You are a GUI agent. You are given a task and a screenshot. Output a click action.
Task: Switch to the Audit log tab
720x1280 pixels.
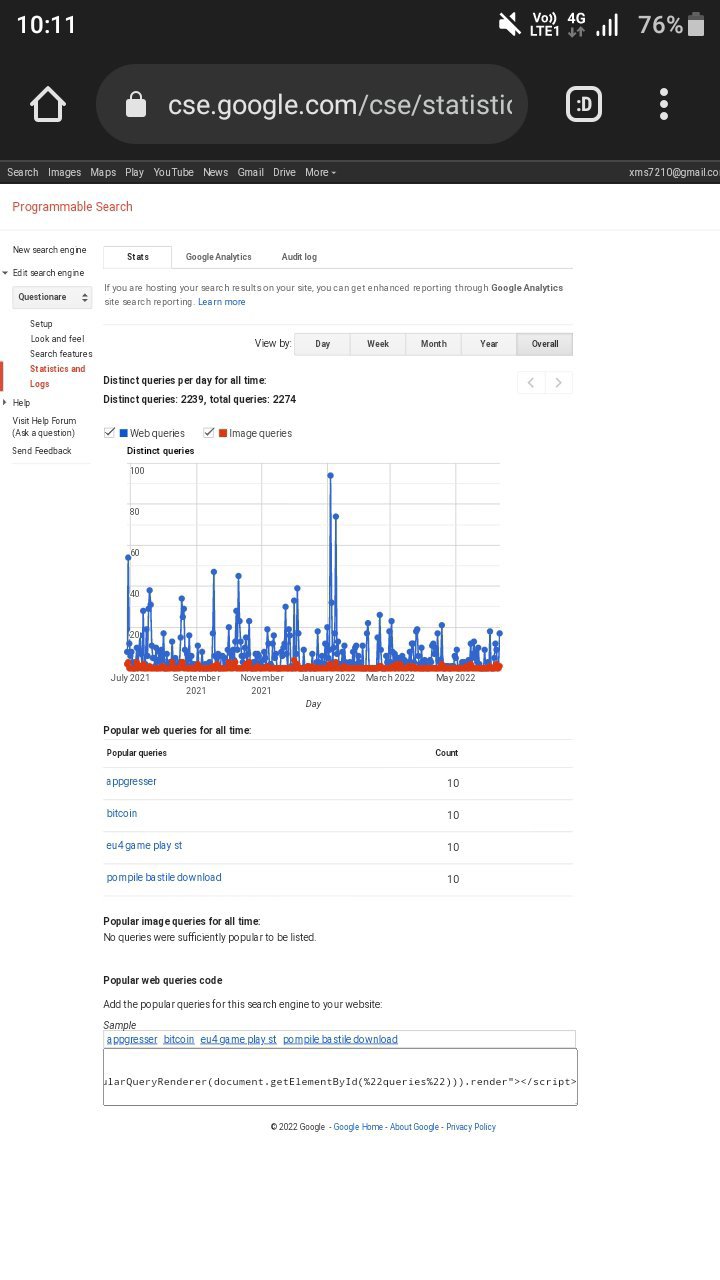click(x=299, y=257)
